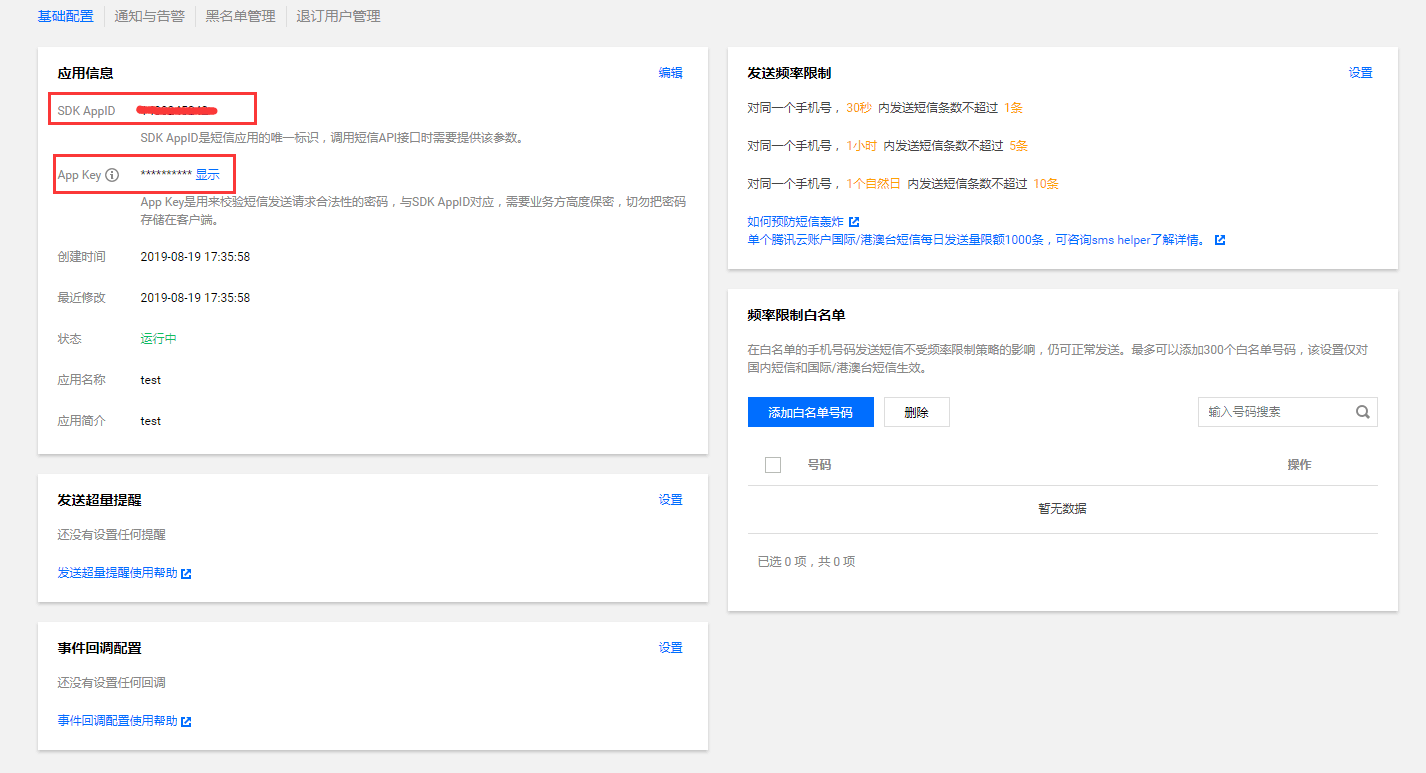Click external link icon after sms helper notice
The width and height of the screenshot is (1426, 773).
1220,241
